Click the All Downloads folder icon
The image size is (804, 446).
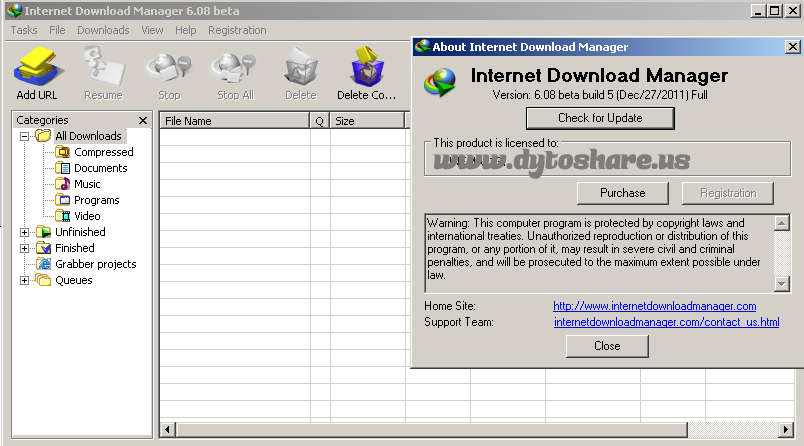(44, 136)
